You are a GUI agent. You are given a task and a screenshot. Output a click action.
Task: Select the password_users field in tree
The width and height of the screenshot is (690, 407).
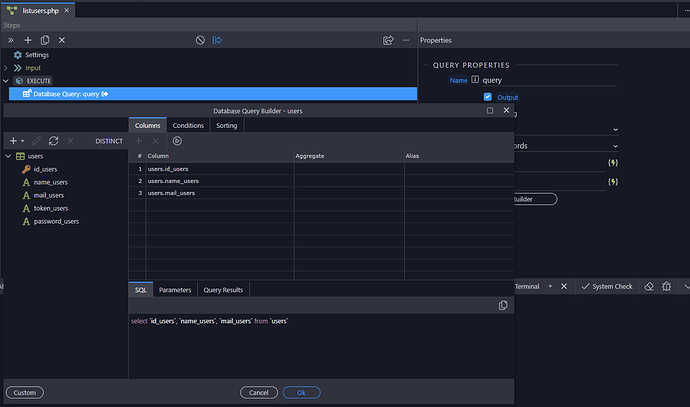[56, 221]
